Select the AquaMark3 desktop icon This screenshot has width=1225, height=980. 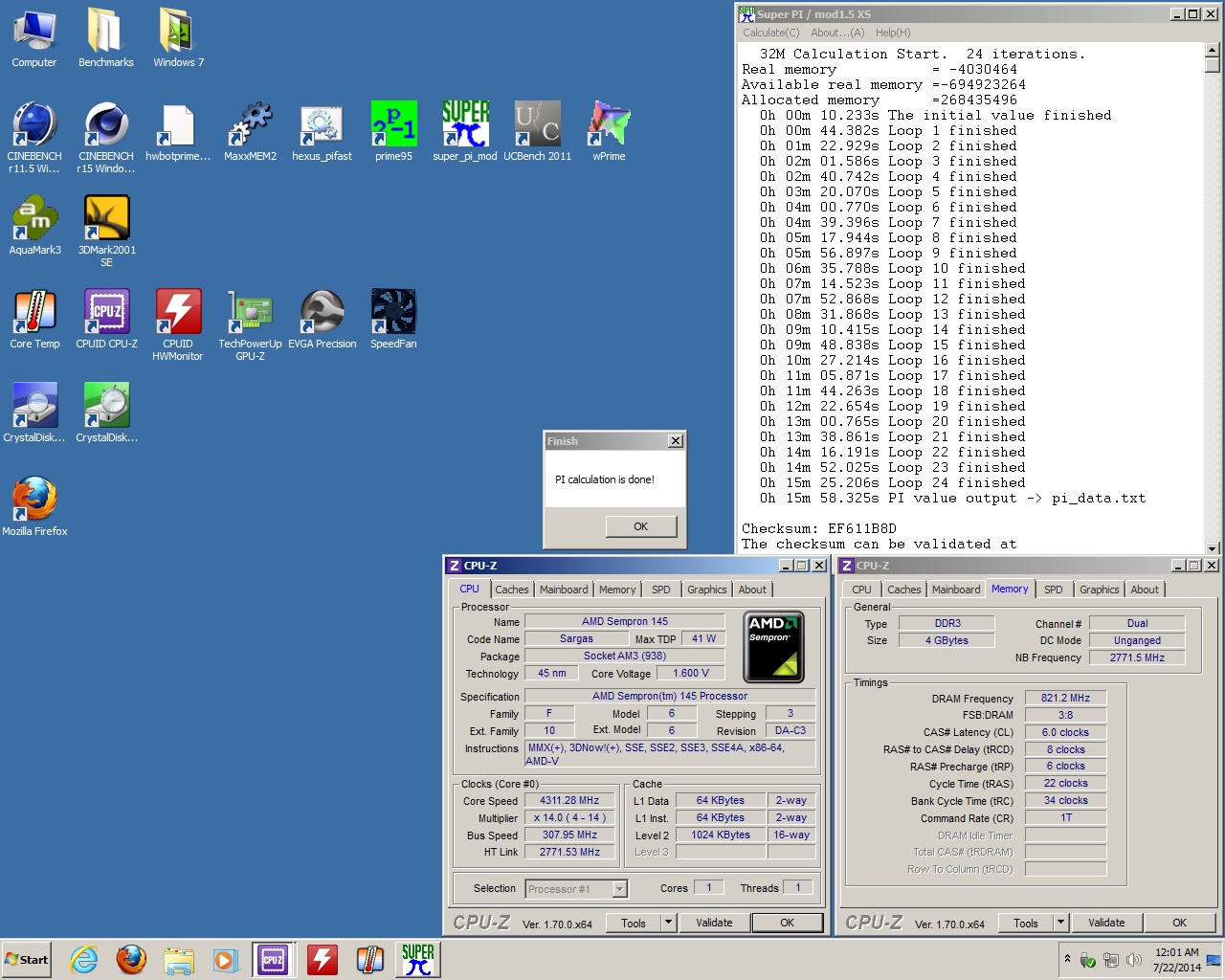[34, 226]
